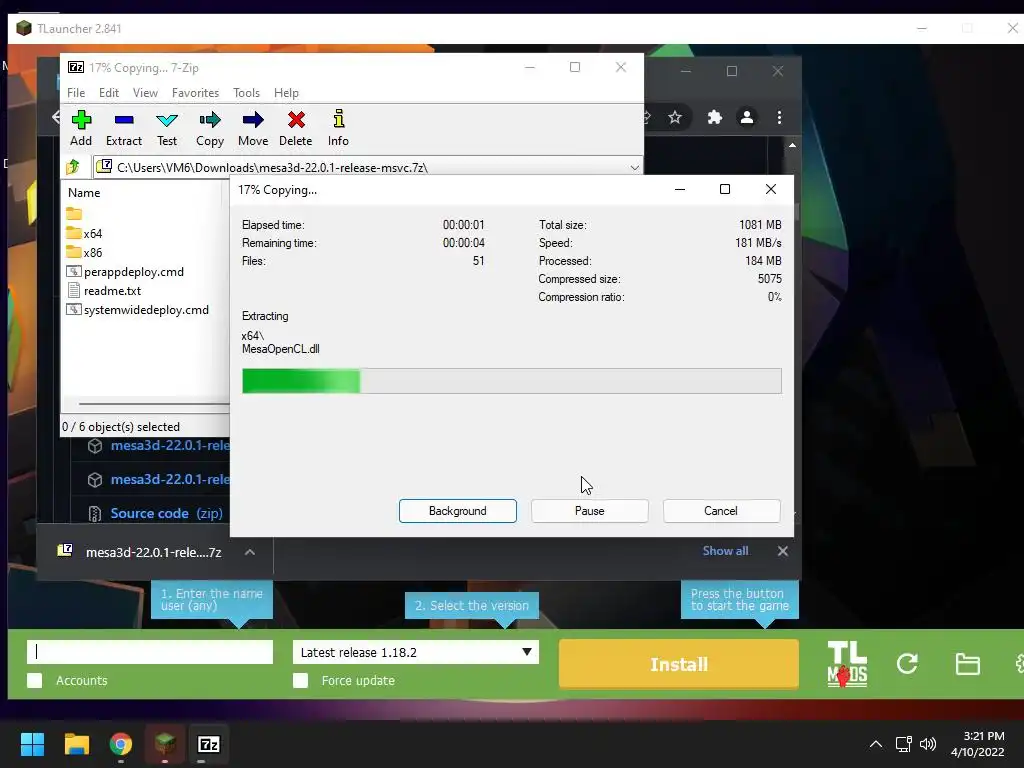Switch to Chrome in the taskbar
The height and width of the screenshot is (768, 1024).
pyautogui.click(x=121, y=744)
